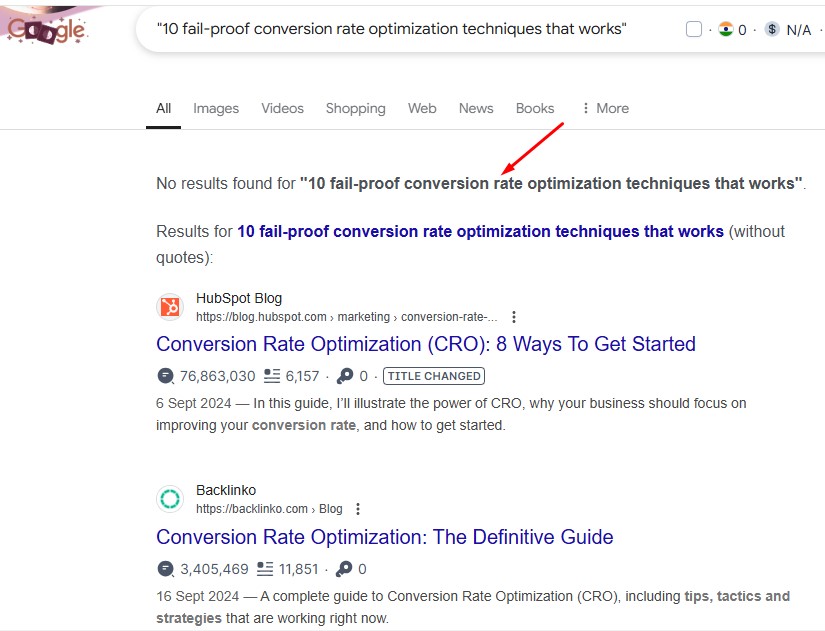Click the India flag icon in the search bar
825x631 pixels.
tap(726, 29)
